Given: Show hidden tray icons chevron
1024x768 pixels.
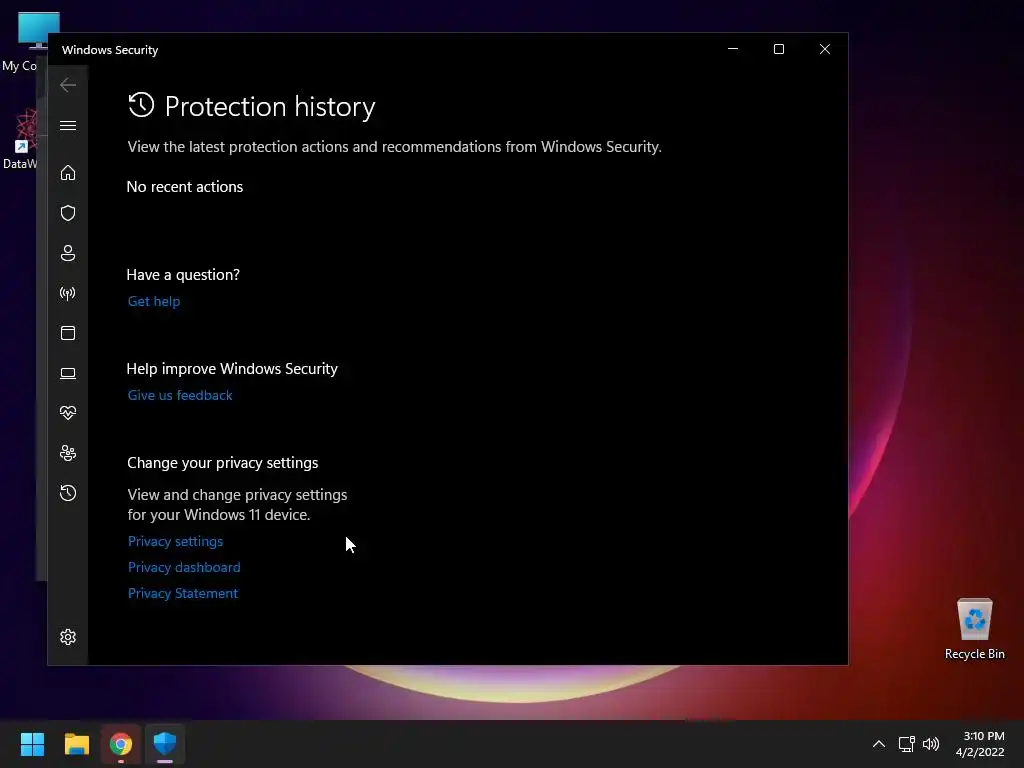Looking at the screenshot, I should [x=879, y=744].
